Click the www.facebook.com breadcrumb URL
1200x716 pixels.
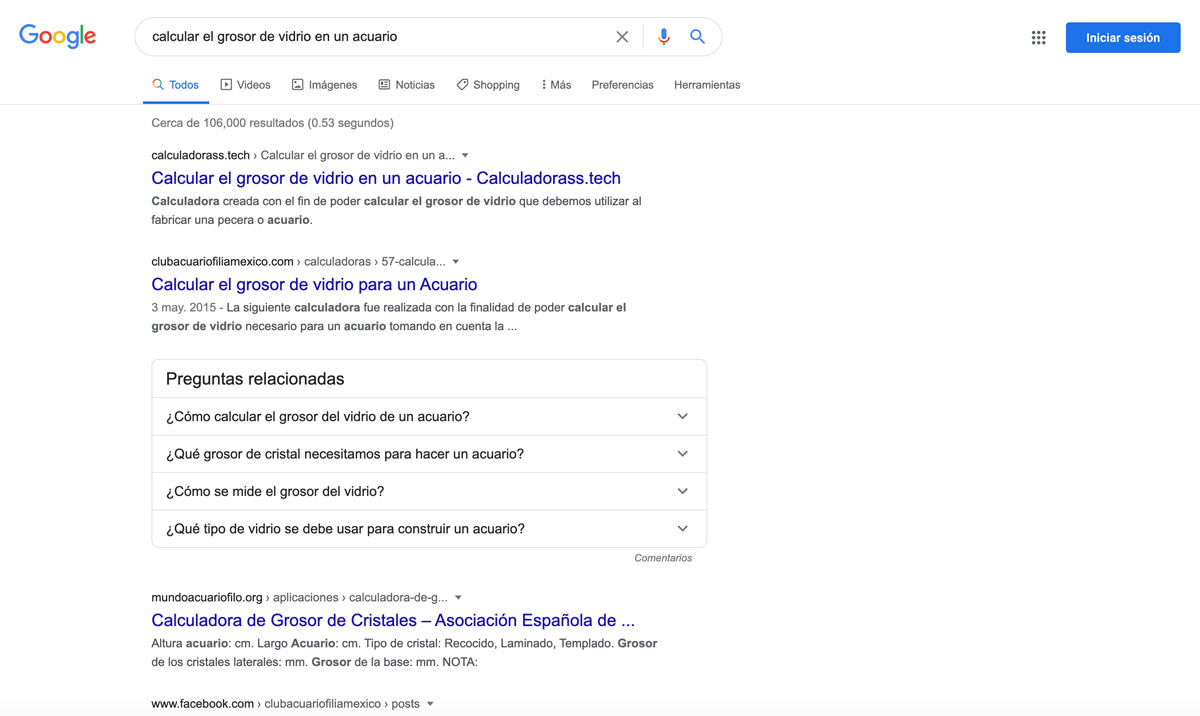[286, 703]
